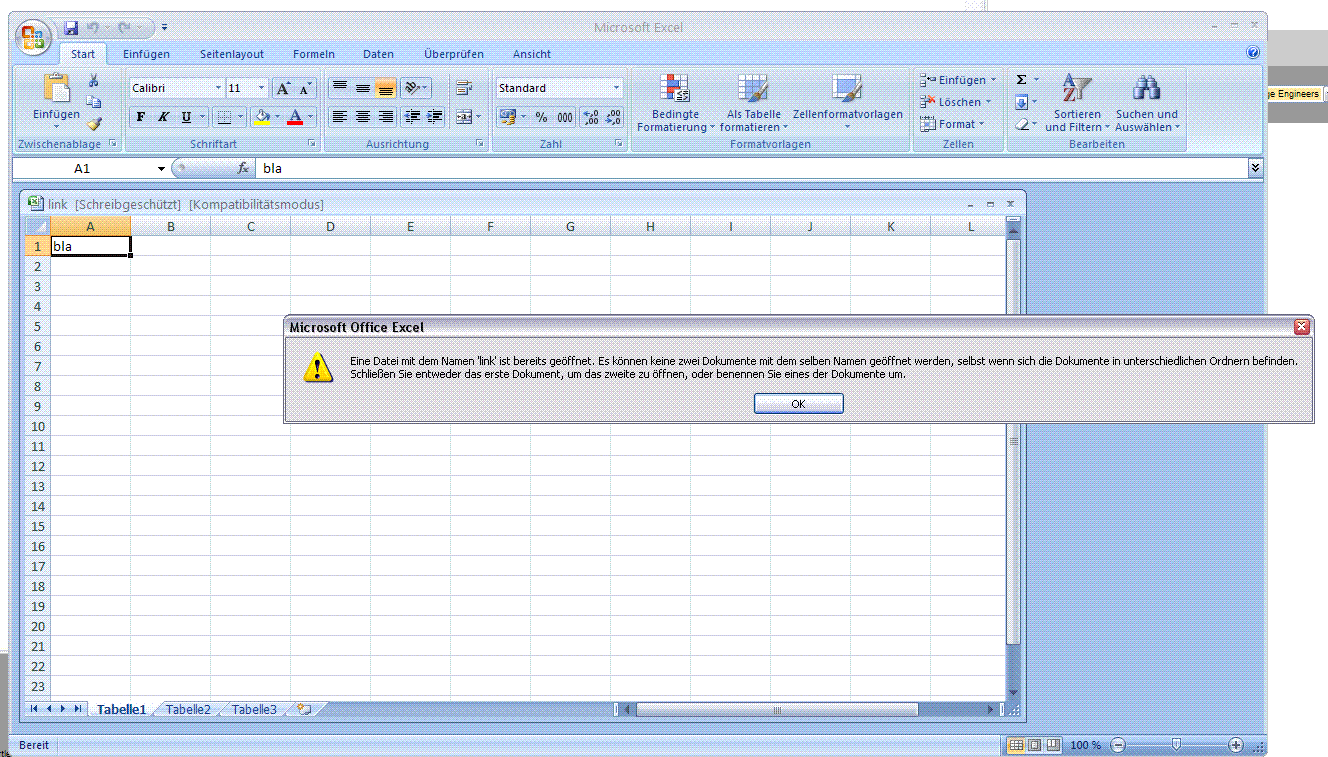Viewport: 1328px width, 757px height.
Task: Open the font size dropdown
Action: pyautogui.click(x=262, y=88)
